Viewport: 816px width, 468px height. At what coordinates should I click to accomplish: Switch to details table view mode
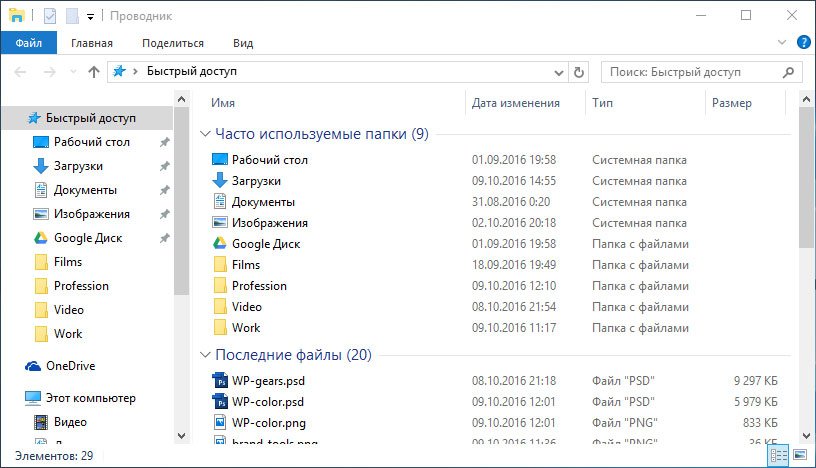779,456
